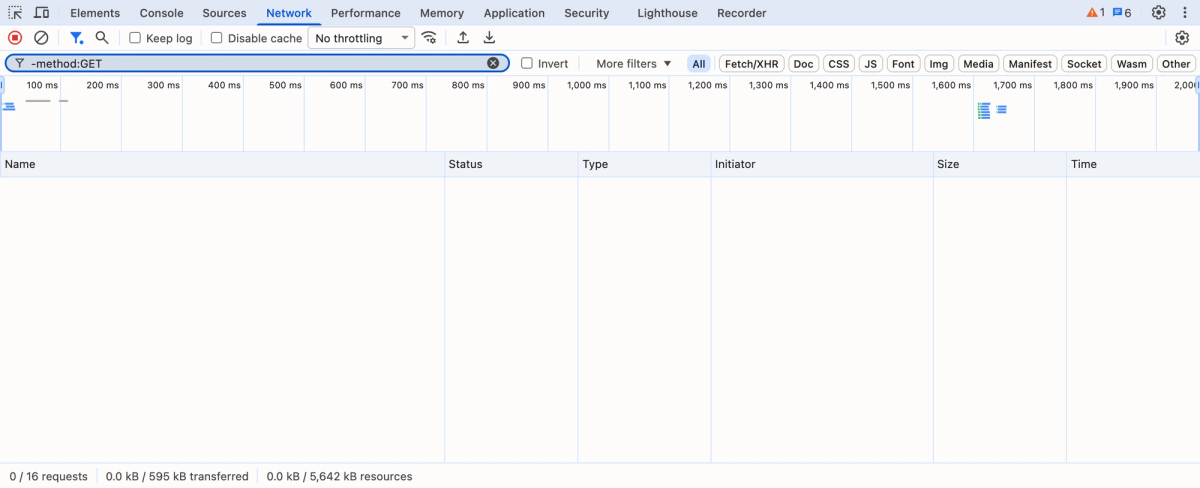Sort requests by Size column
The height and width of the screenshot is (488, 1200).
(x=1000, y=164)
